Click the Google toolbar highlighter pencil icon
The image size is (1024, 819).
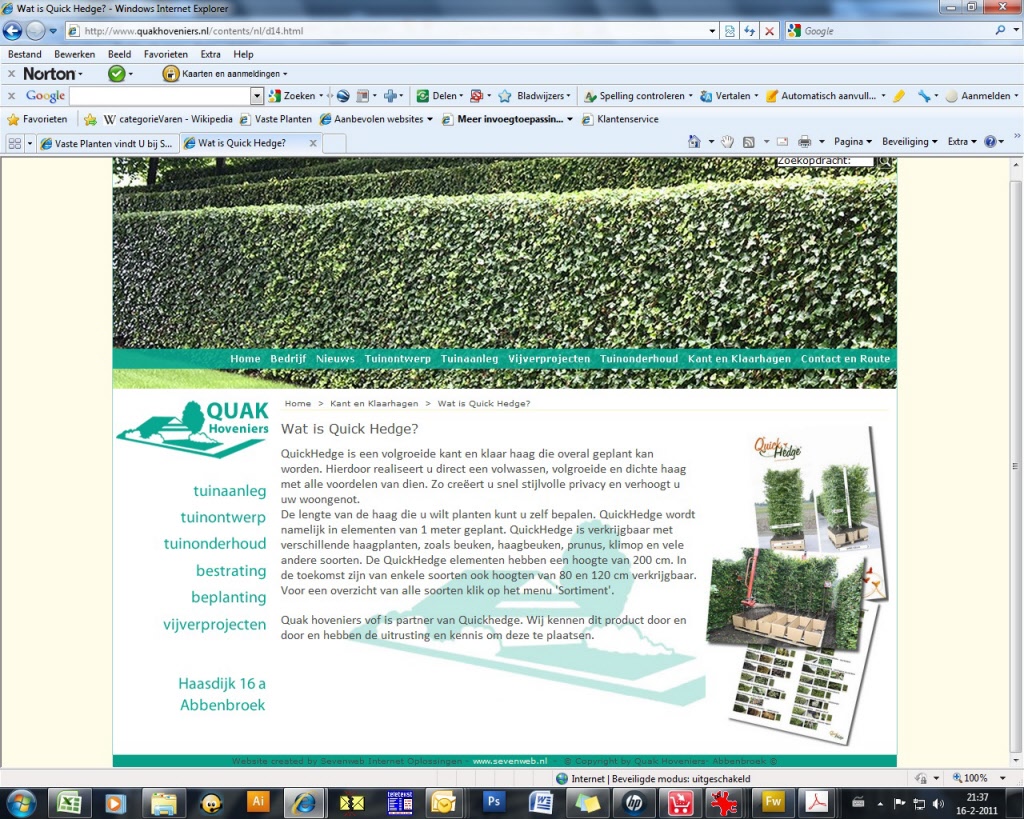tap(899, 96)
